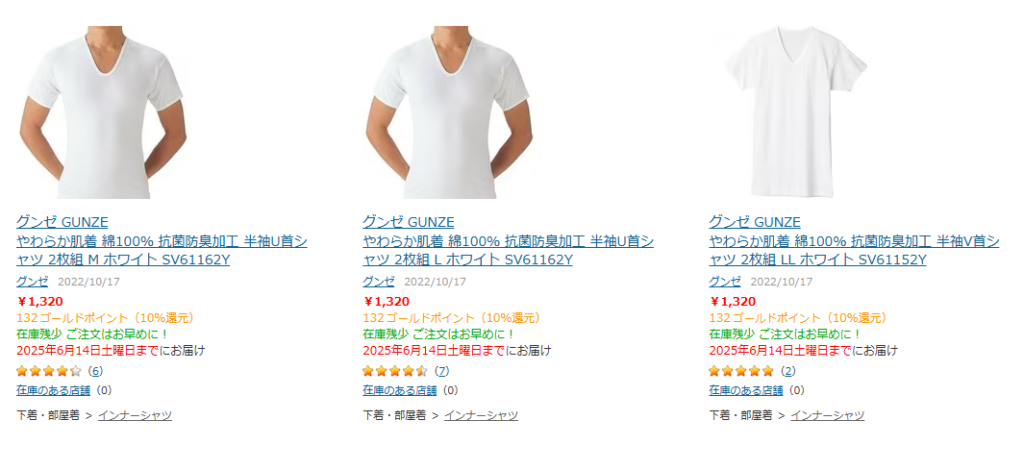This screenshot has width=1024, height=470.
Task: Click the star rating of the M size shirt
Action: click(x=49, y=371)
